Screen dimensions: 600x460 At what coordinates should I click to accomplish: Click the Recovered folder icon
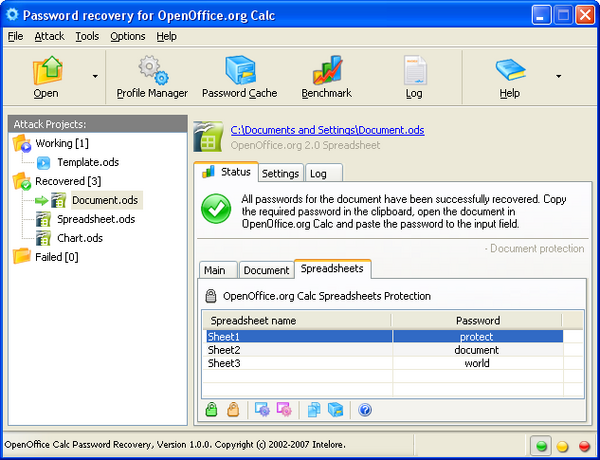pos(21,181)
